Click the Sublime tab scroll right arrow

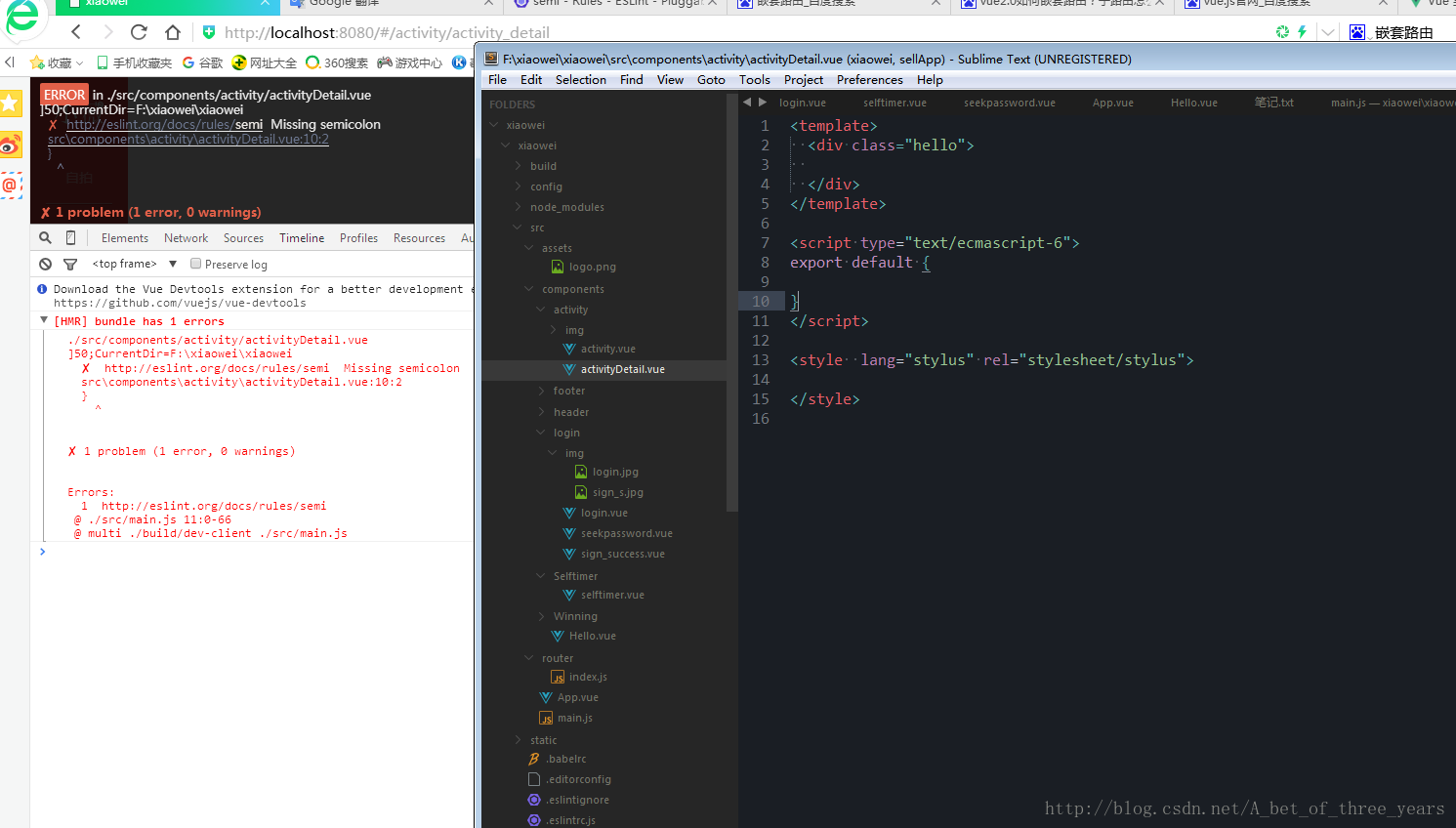[763, 102]
